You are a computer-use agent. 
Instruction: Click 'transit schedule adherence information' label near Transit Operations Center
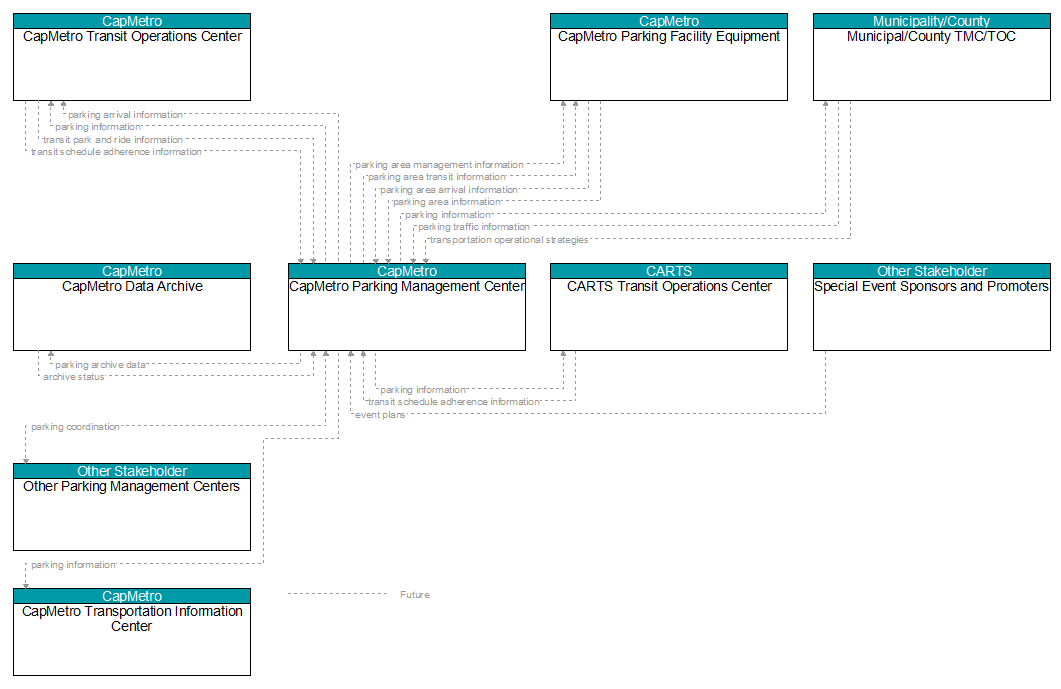pos(116,152)
